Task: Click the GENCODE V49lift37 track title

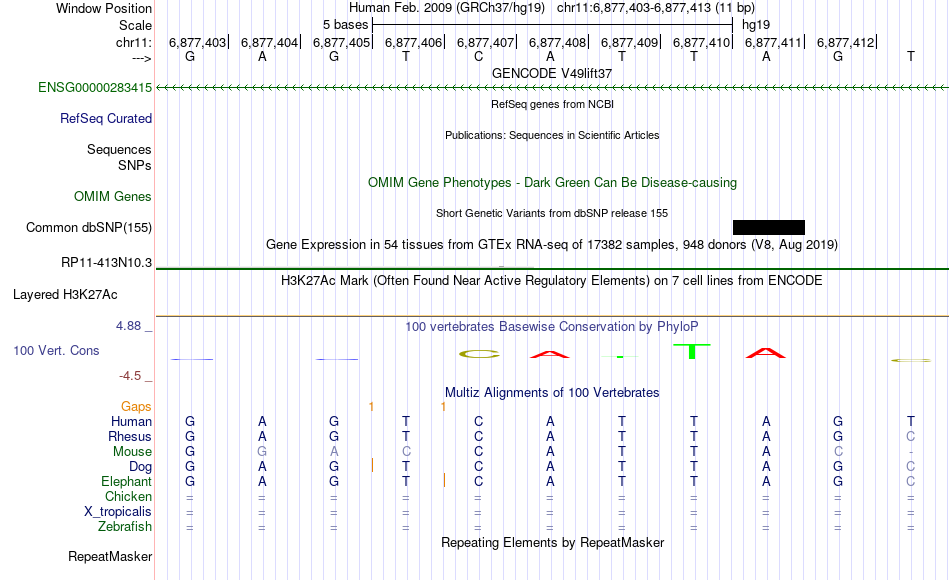Action: (552, 73)
